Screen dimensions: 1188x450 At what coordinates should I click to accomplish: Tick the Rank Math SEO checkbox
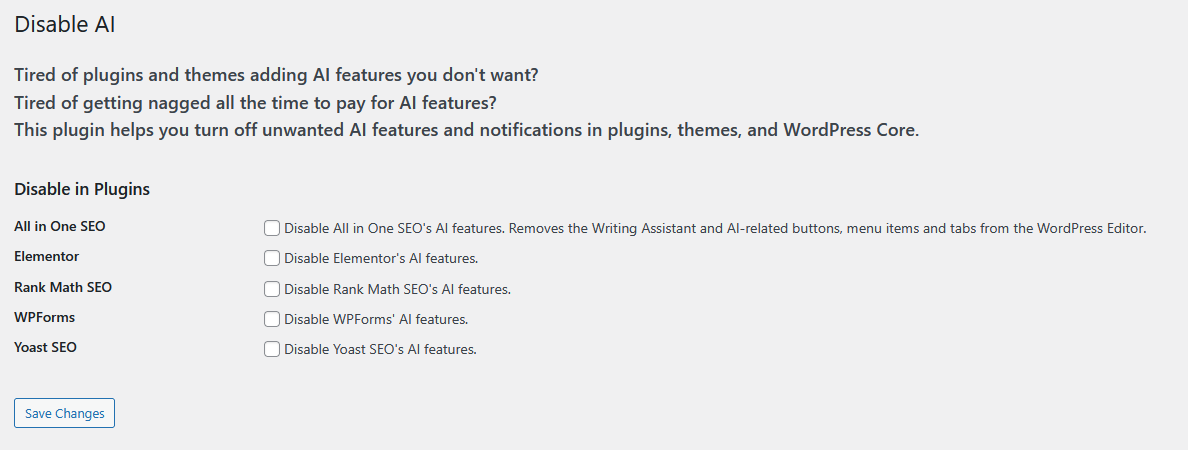click(272, 289)
